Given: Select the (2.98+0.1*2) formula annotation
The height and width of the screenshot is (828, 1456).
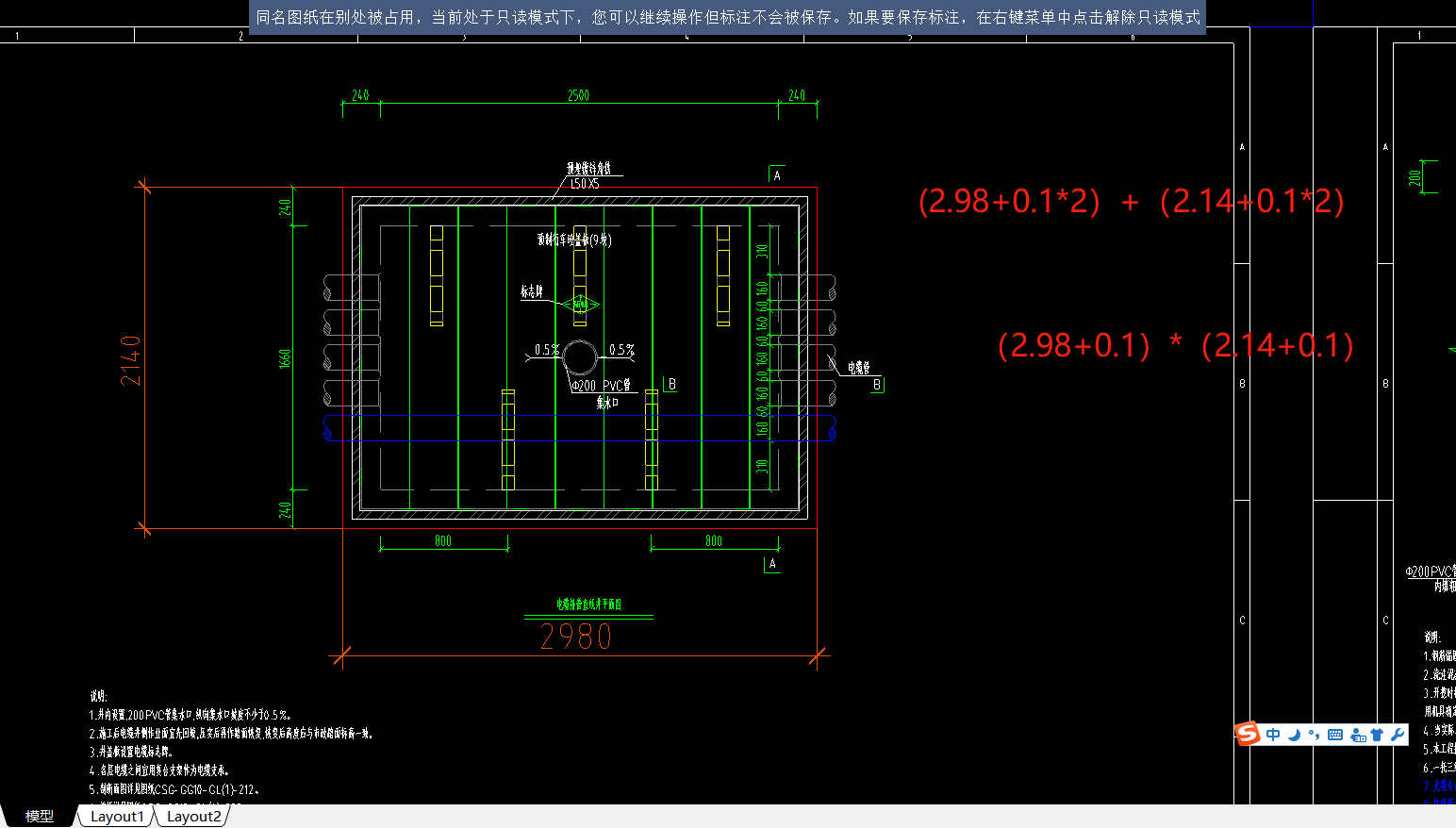Looking at the screenshot, I should [x=1009, y=201].
